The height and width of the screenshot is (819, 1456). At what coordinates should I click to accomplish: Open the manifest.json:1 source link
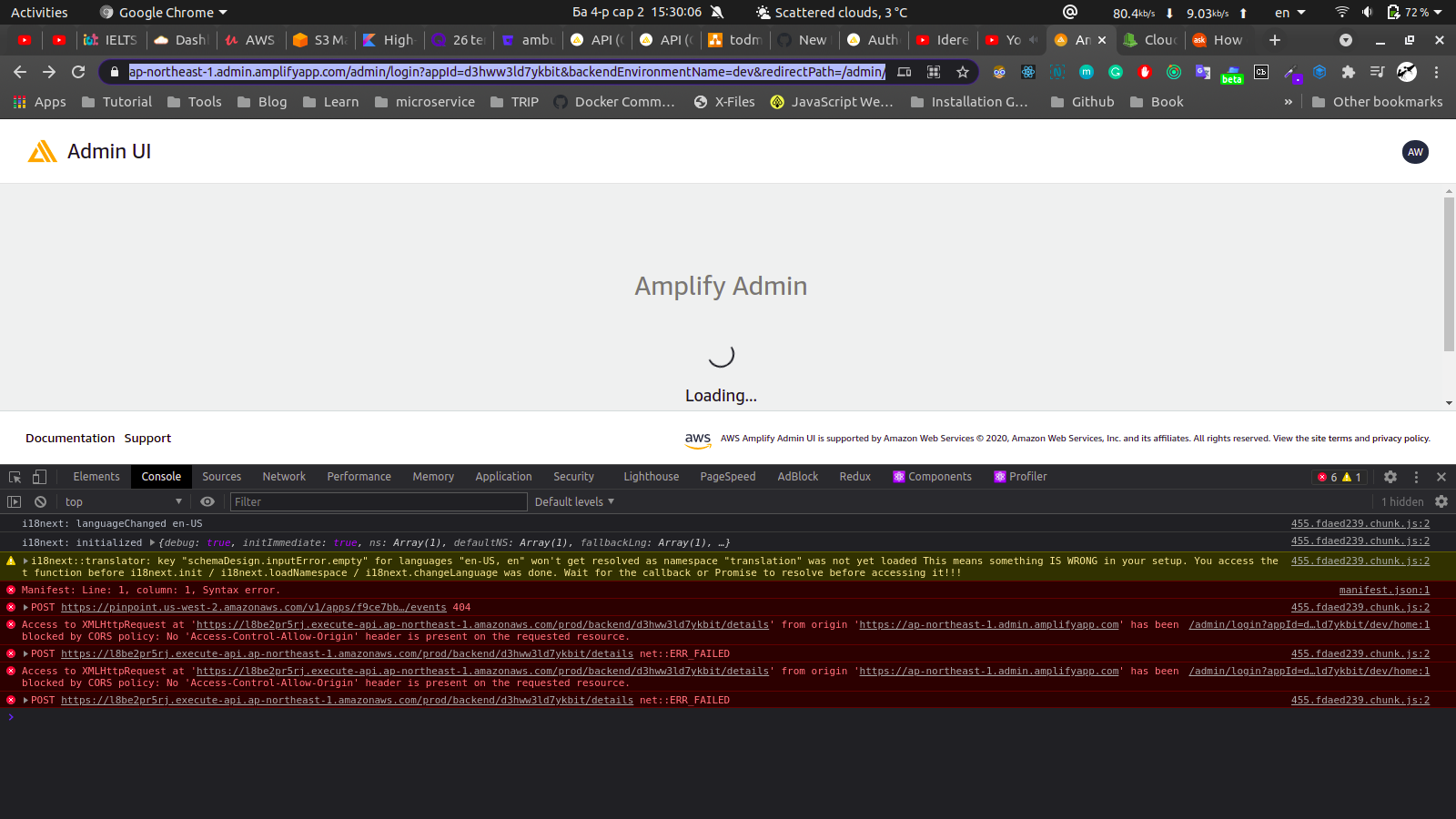click(x=1384, y=591)
